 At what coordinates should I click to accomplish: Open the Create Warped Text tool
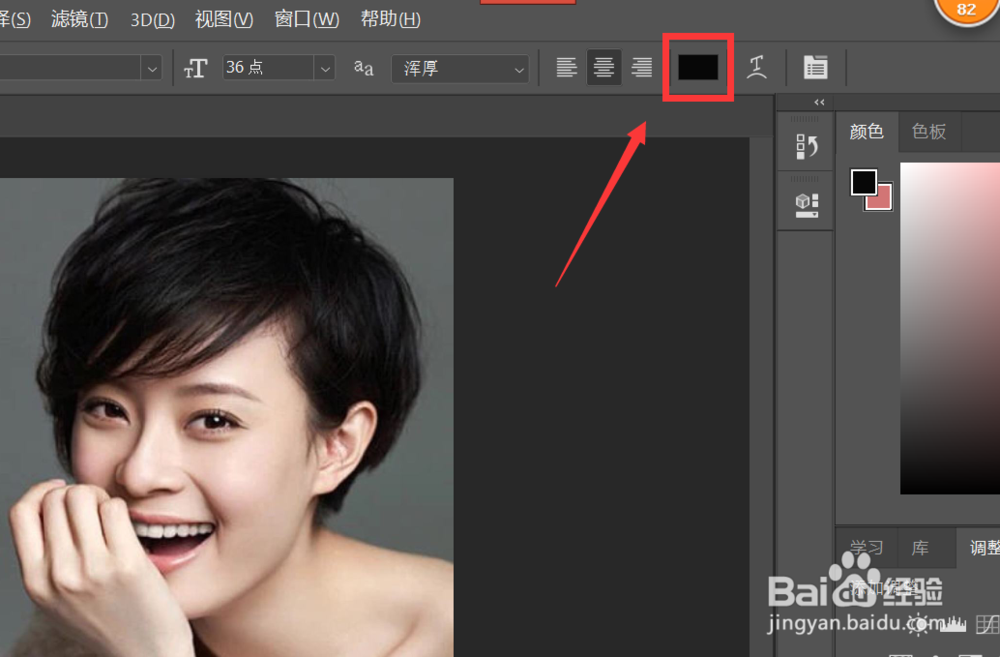[x=757, y=67]
